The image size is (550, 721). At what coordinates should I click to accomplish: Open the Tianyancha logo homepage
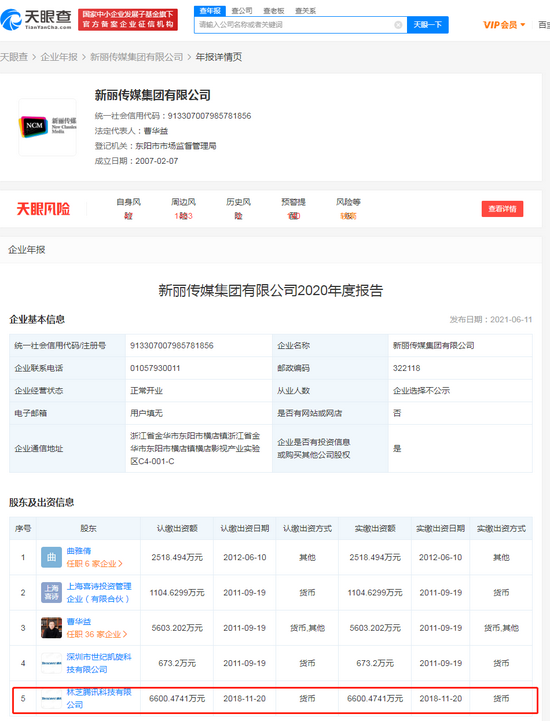click(x=36, y=19)
